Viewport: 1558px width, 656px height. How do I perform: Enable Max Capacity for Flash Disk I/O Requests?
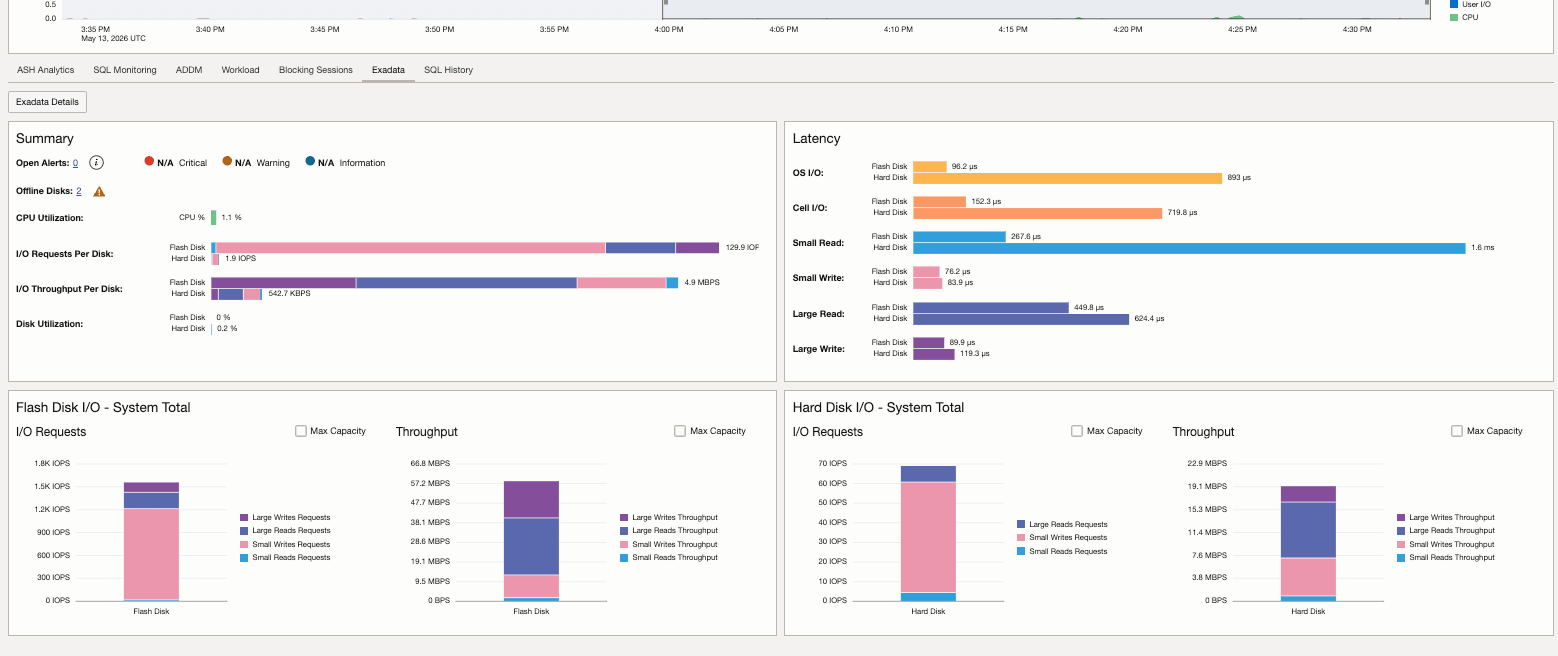point(301,431)
